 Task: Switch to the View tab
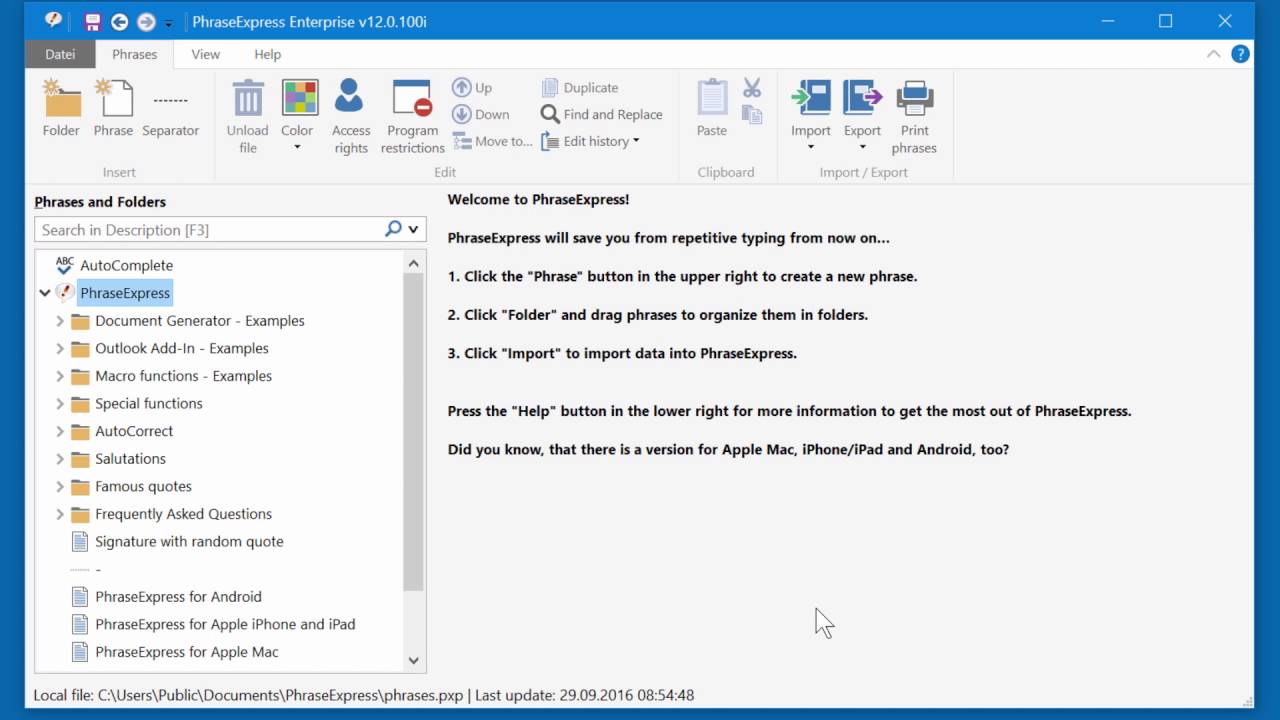(x=205, y=55)
